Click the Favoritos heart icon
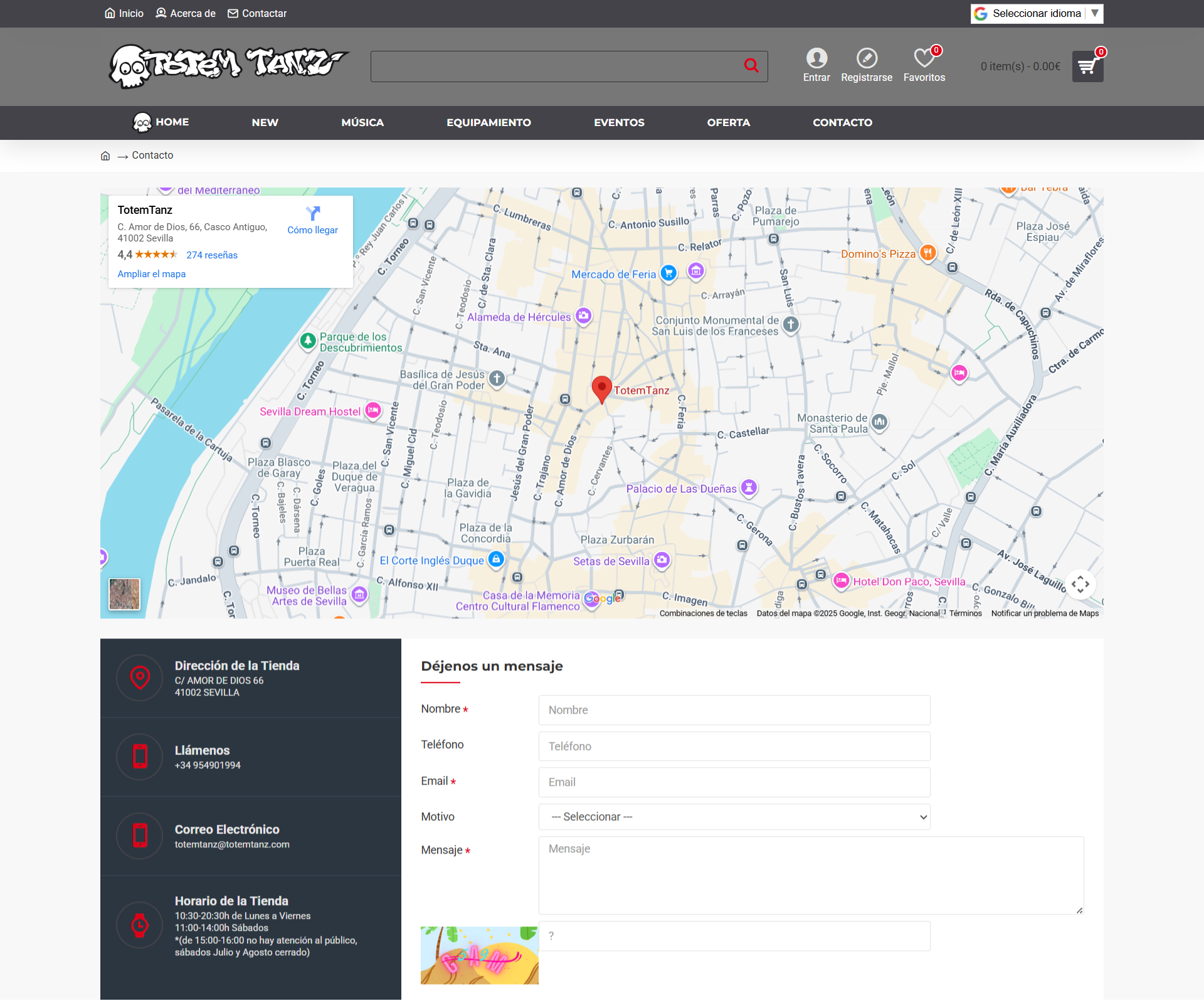This screenshot has height=1001, width=1204. [x=924, y=58]
